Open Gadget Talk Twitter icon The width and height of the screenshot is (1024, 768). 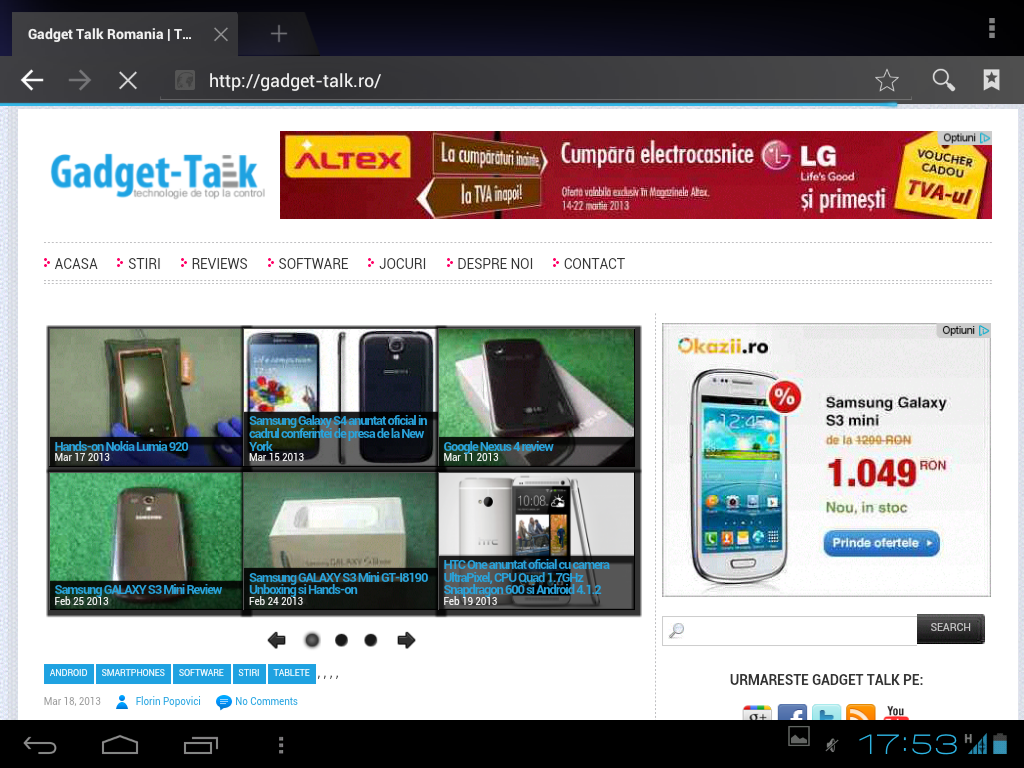(826, 713)
